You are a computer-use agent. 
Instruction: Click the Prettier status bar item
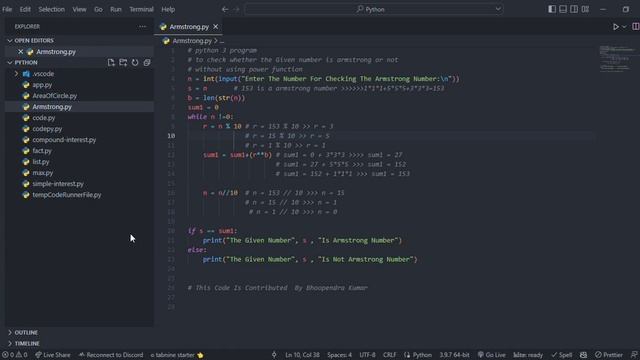(609, 355)
